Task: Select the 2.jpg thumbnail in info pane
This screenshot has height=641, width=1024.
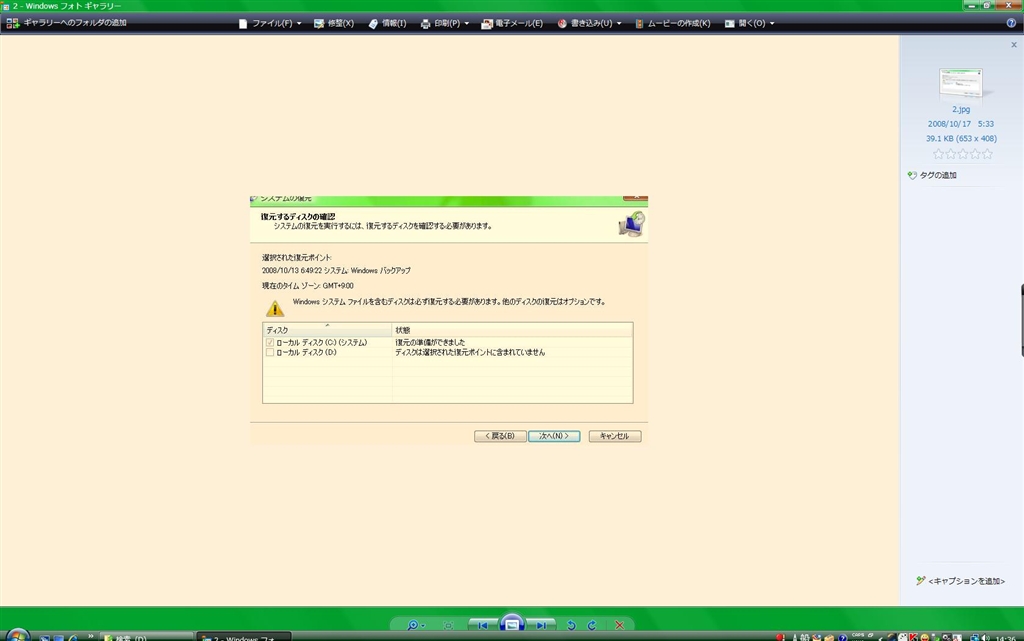Action: coord(961,84)
